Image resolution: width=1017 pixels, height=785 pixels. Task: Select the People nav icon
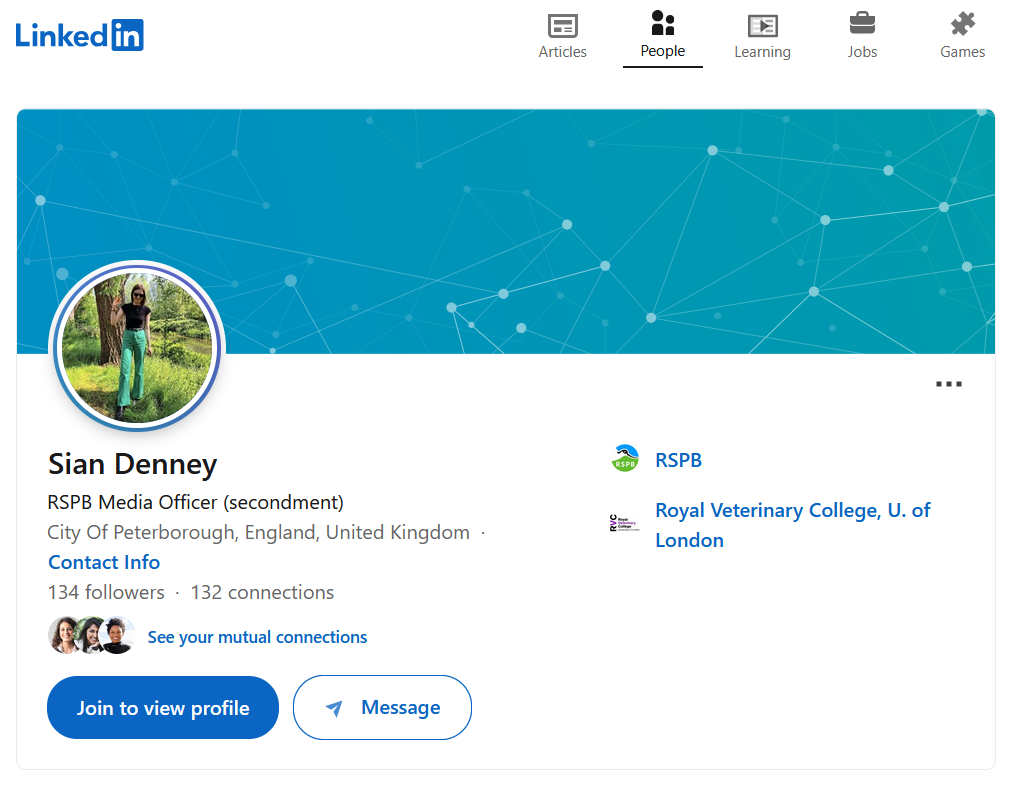click(x=662, y=23)
